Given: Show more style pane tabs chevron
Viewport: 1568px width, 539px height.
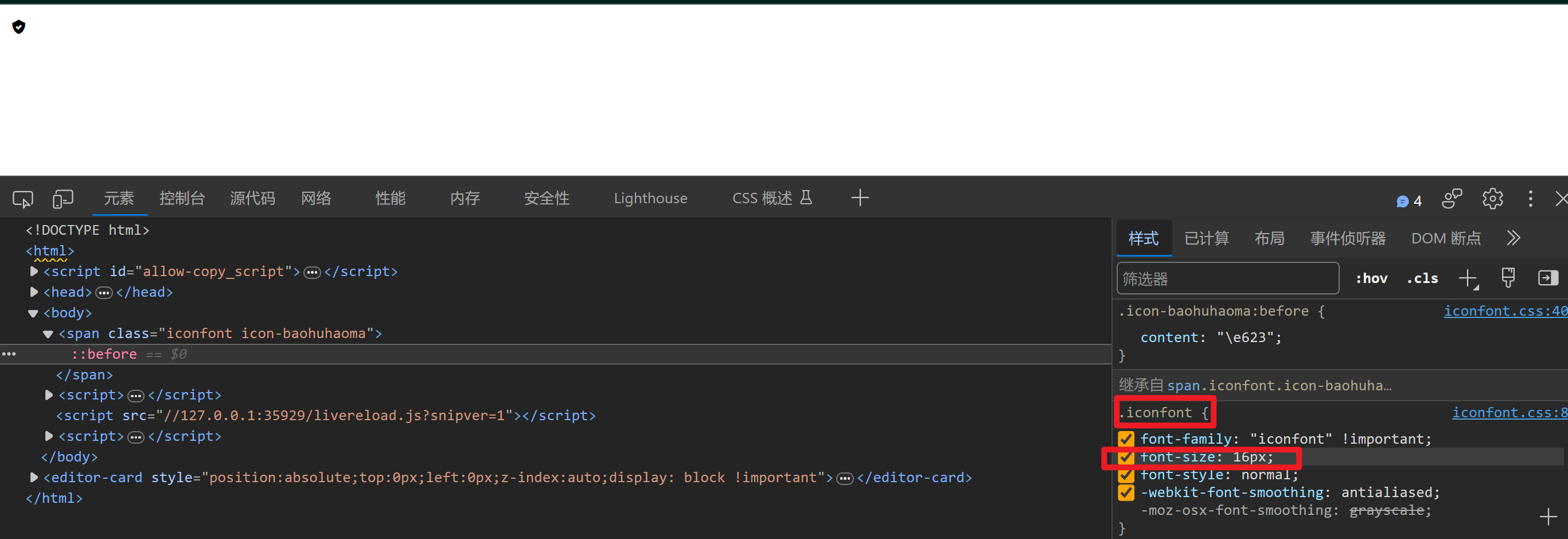Looking at the screenshot, I should (x=1514, y=238).
